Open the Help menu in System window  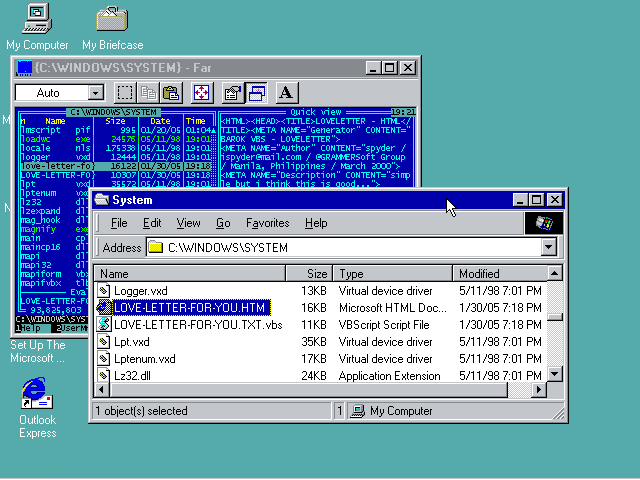pyautogui.click(x=316, y=223)
